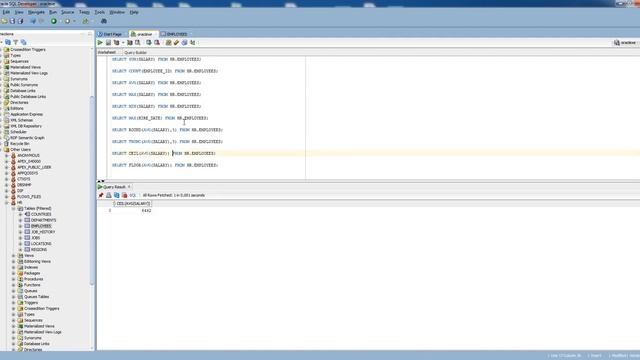The image size is (640, 360).
Task: Open SQL History icon in worksheet toolbar
Action: pos(184,42)
